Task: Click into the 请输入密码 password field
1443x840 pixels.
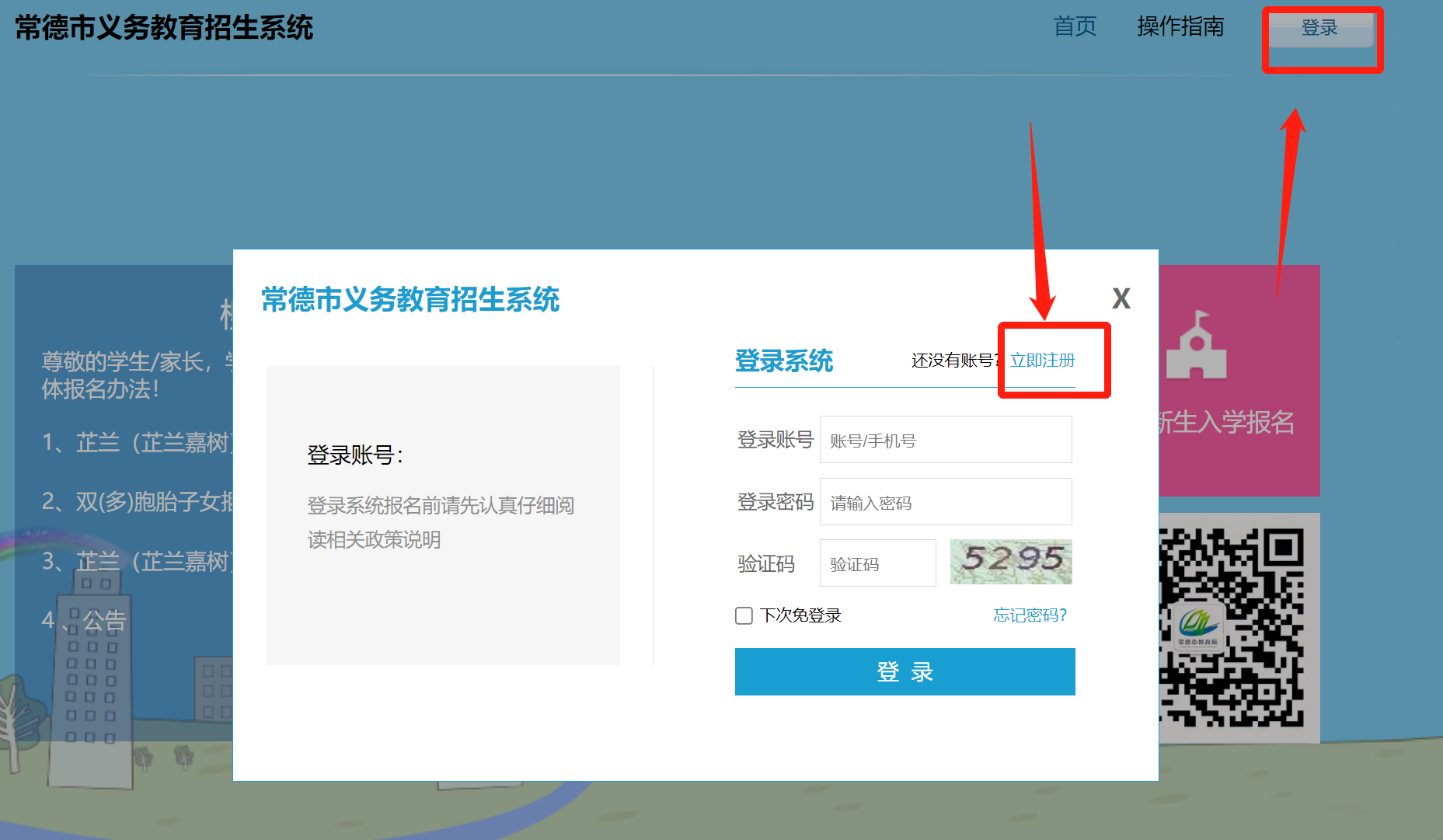Action: click(946, 502)
